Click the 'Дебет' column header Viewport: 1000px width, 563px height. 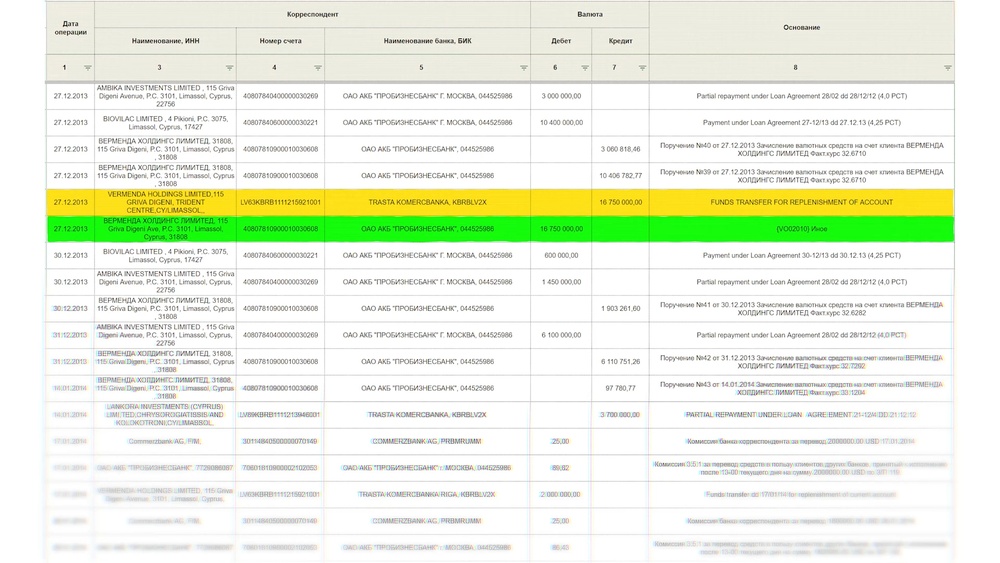click(561, 41)
